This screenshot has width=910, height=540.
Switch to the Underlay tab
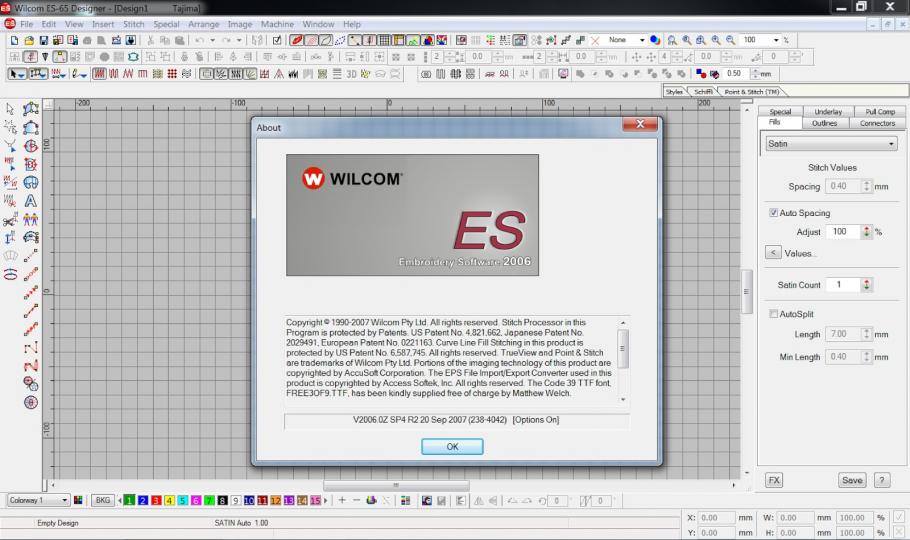pyautogui.click(x=828, y=111)
